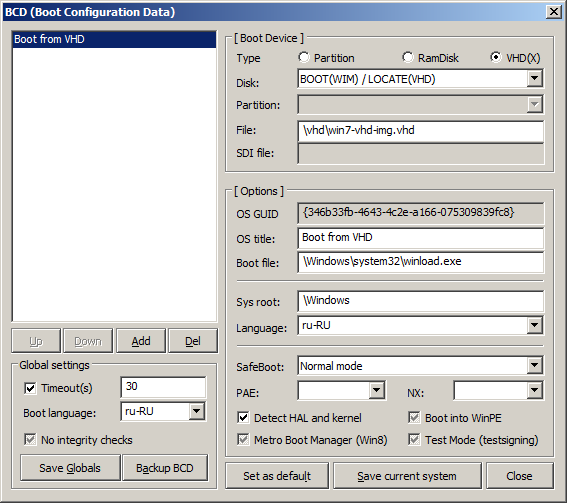Open the Boot language dropdown
567x503 pixels.
[x=197, y=411]
